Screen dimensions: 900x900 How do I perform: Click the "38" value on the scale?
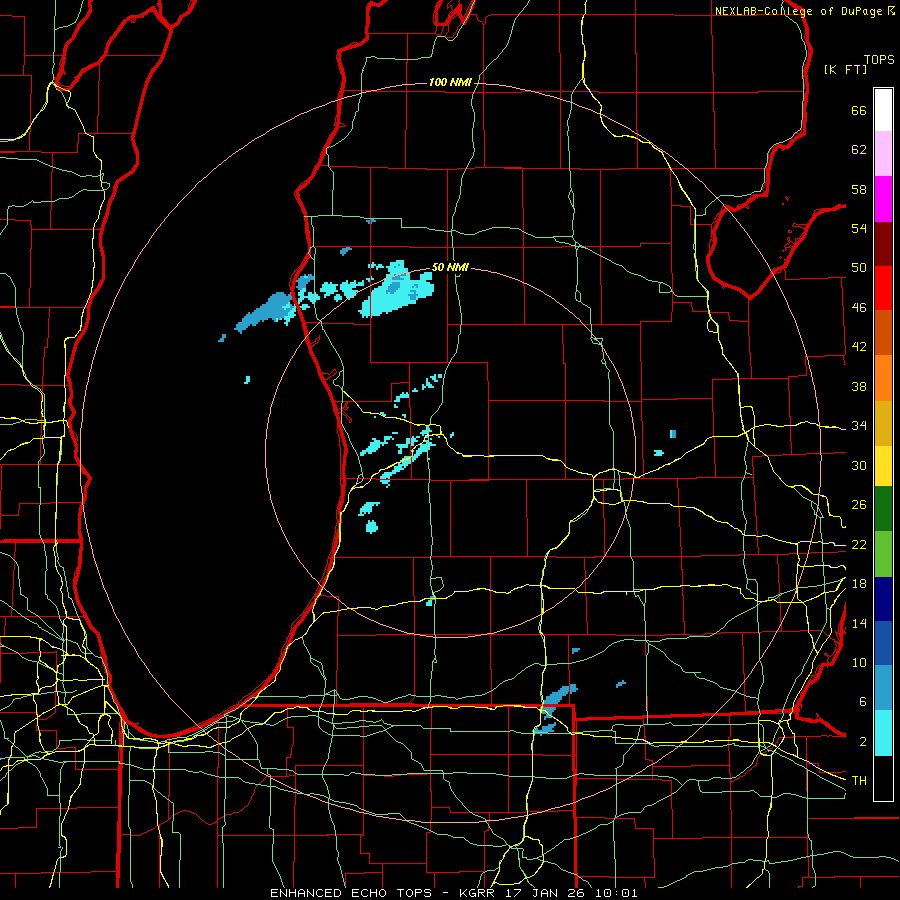[859, 386]
